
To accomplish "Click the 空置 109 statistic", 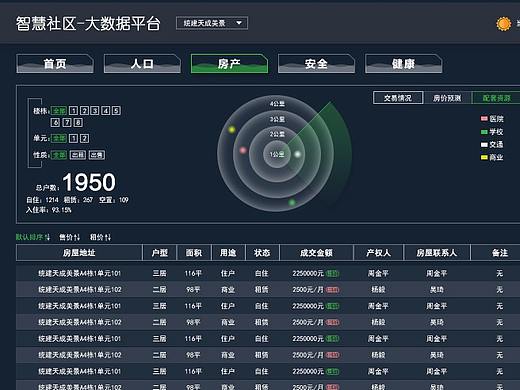I will coord(114,200).
